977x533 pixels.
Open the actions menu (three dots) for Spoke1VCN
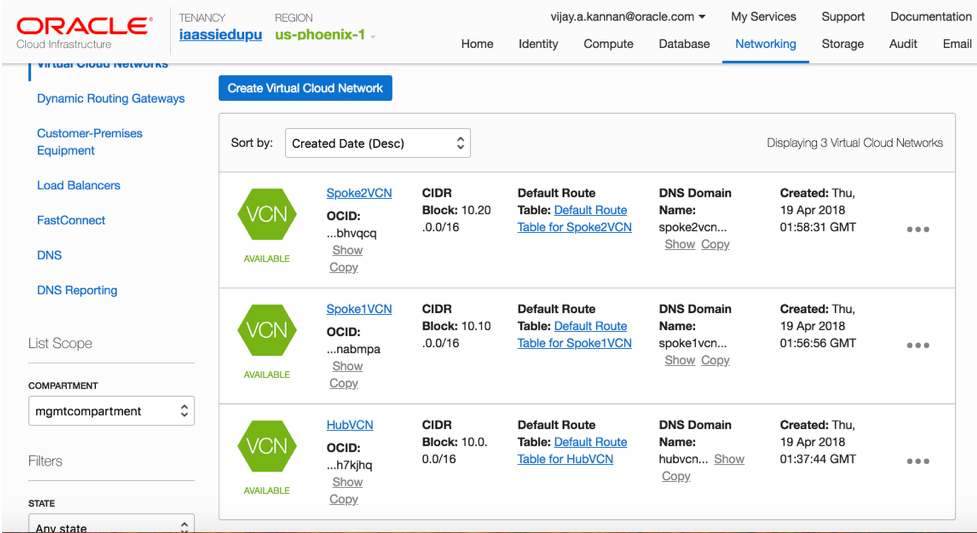coord(918,345)
